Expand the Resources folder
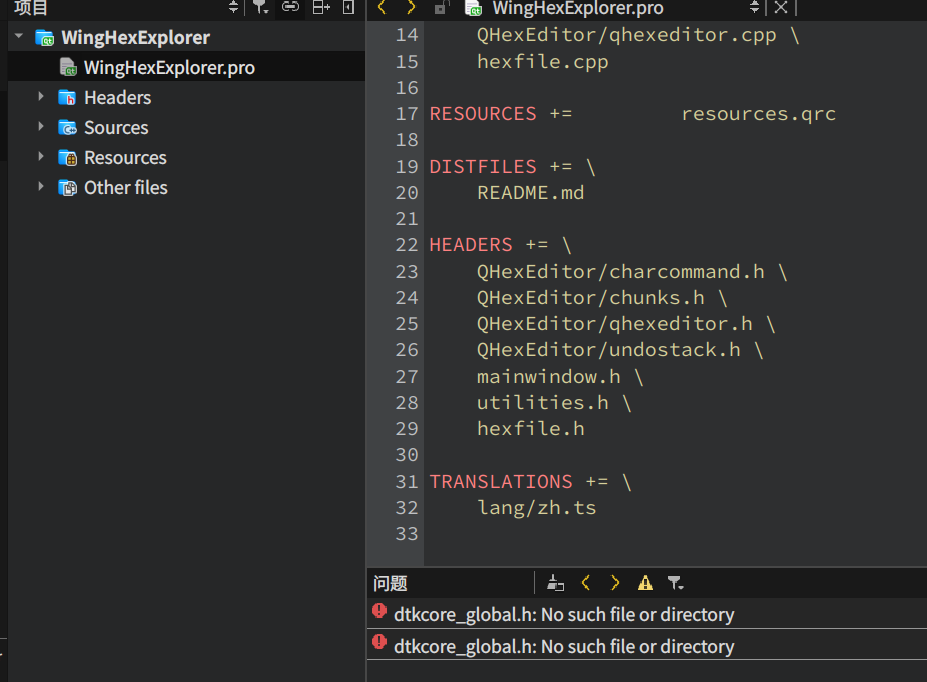 [x=41, y=157]
